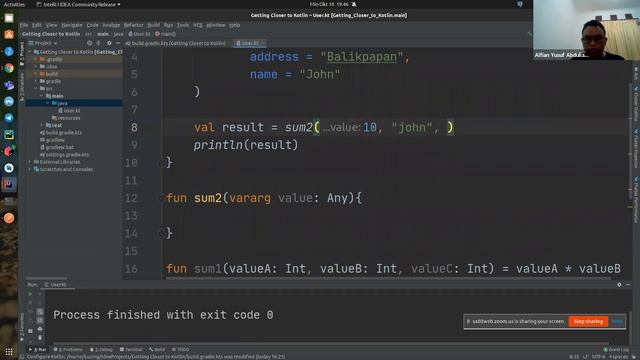The width and height of the screenshot is (640, 360).
Task: Open the Terminal tool window
Action: pyautogui.click(x=131, y=350)
